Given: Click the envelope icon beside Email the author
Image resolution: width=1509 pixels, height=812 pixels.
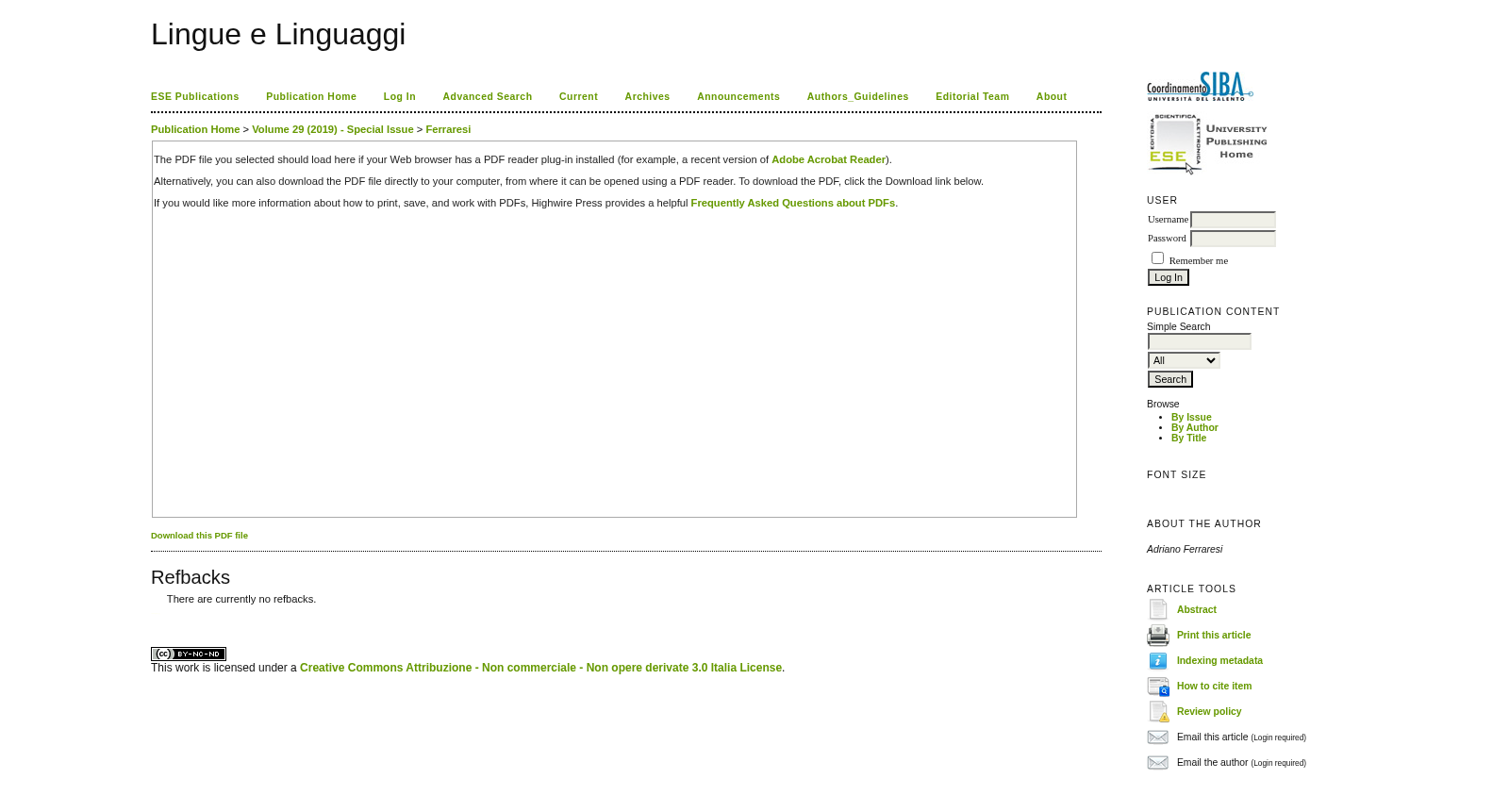Looking at the screenshot, I should [1158, 763].
